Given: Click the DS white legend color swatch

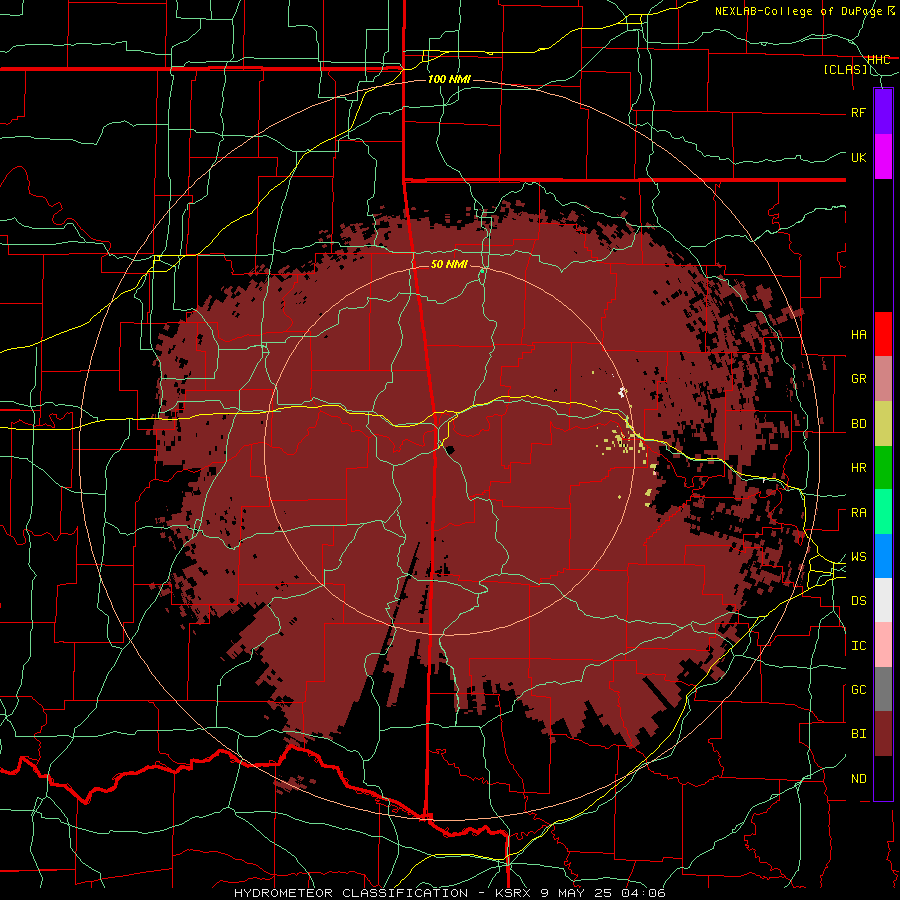Looking at the screenshot, I should (x=883, y=600).
